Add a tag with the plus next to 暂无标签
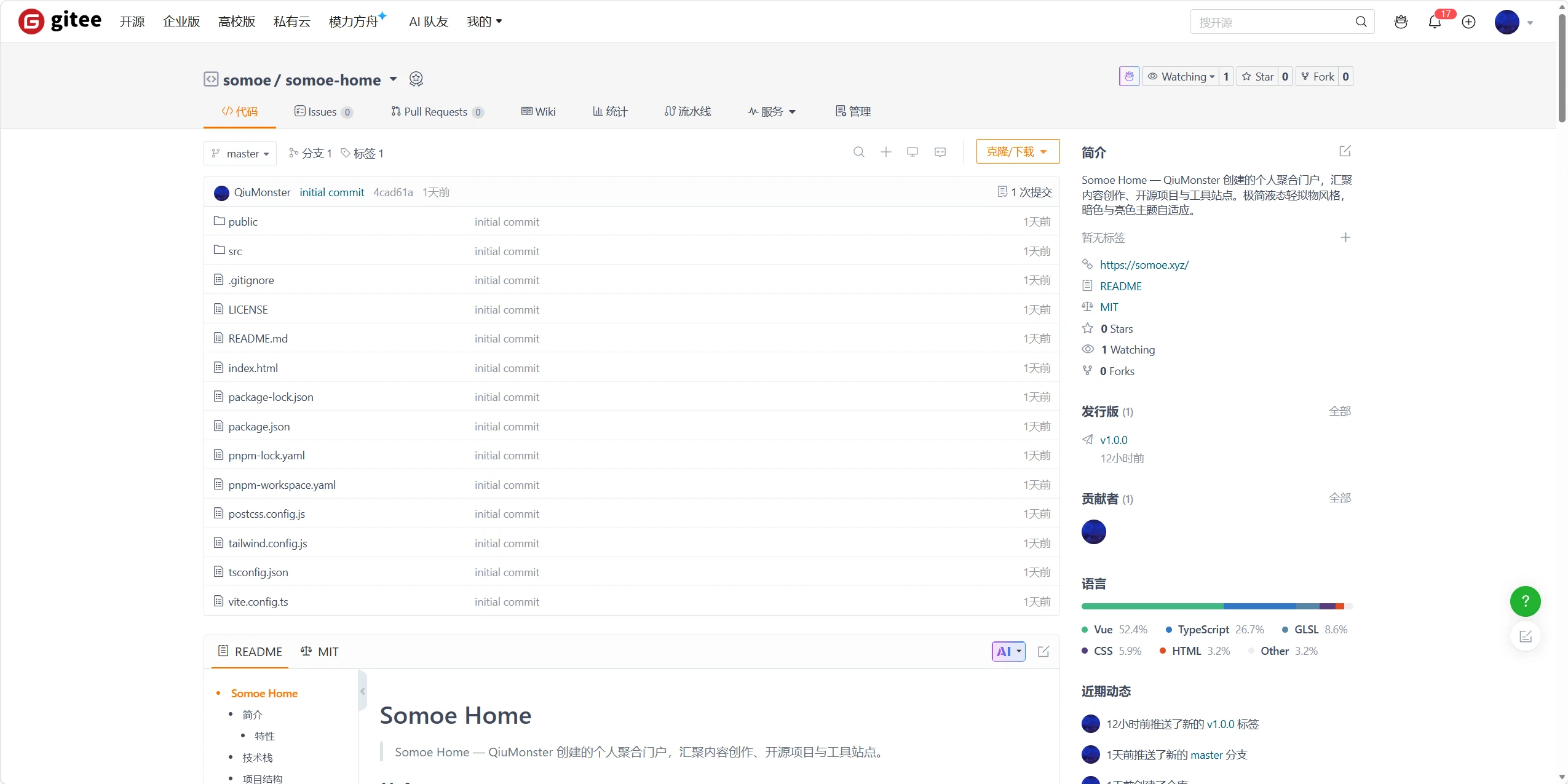This screenshot has width=1568, height=784. [x=1345, y=237]
